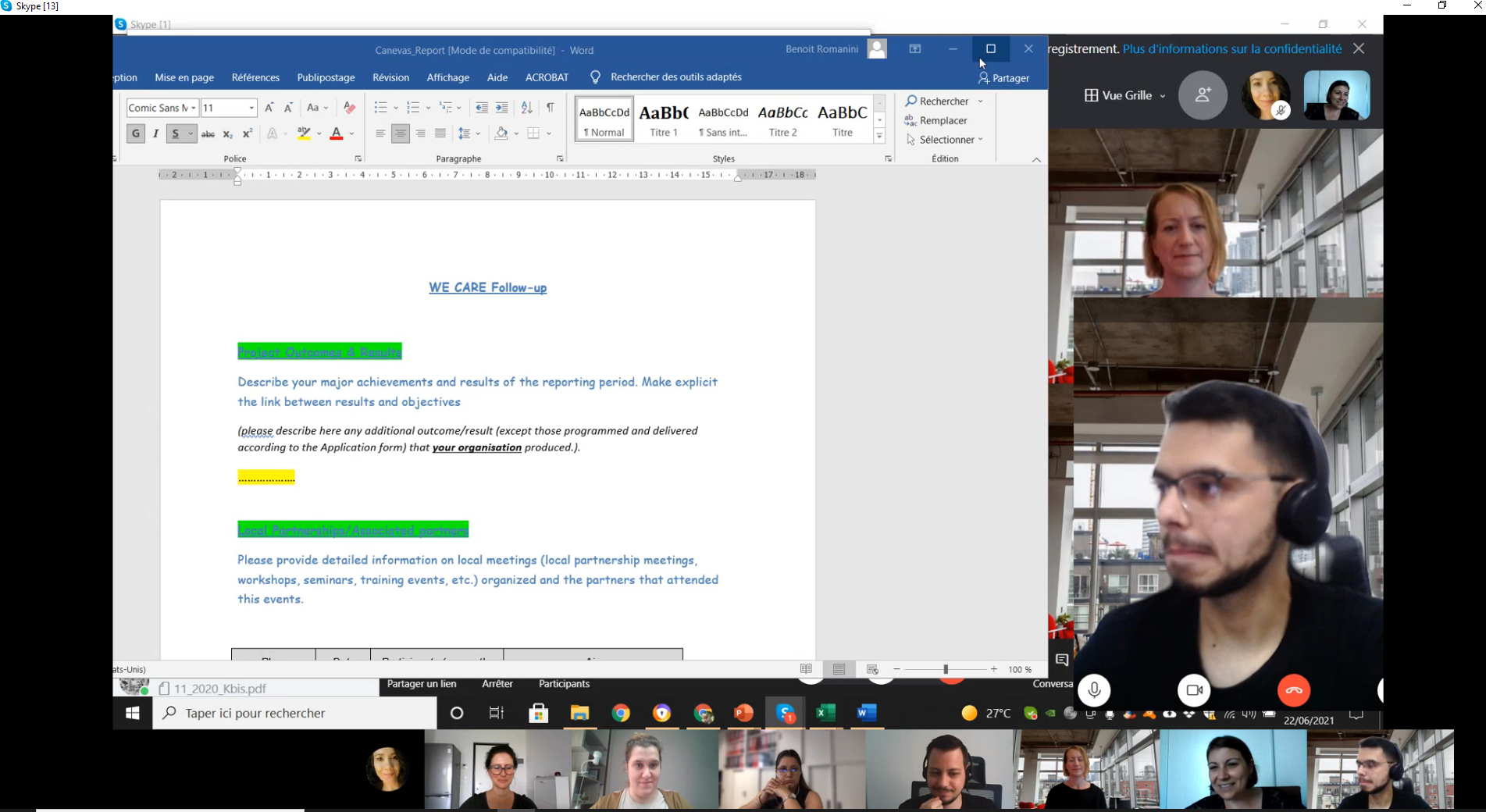The image size is (1486, 812).
Task: Toggle the video camera button
Action: [1194, 690]
